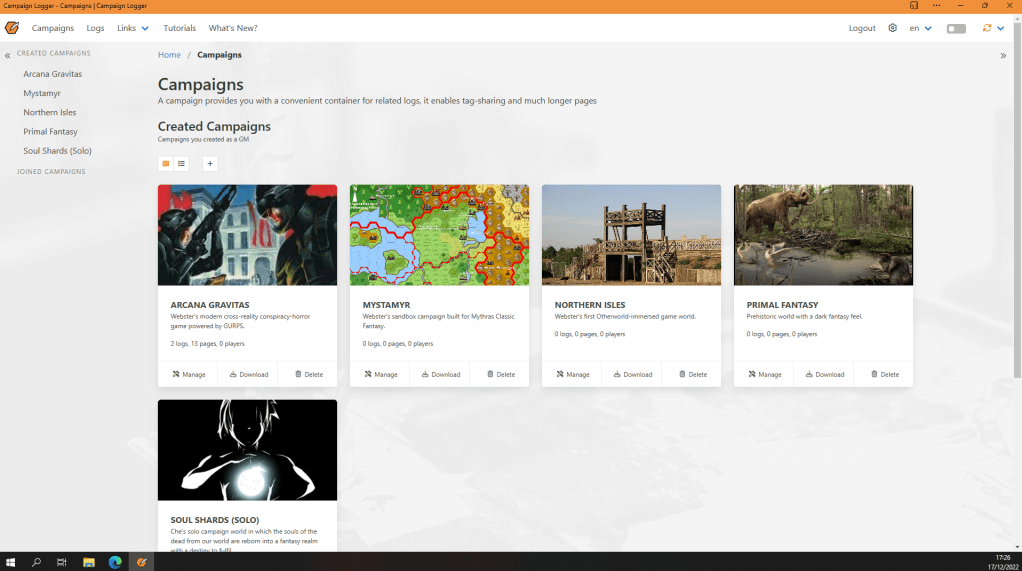1022x571 pixels.
Task: Open the Links dropdown menu
Action: pyautogui.click(x=132, y=28)
